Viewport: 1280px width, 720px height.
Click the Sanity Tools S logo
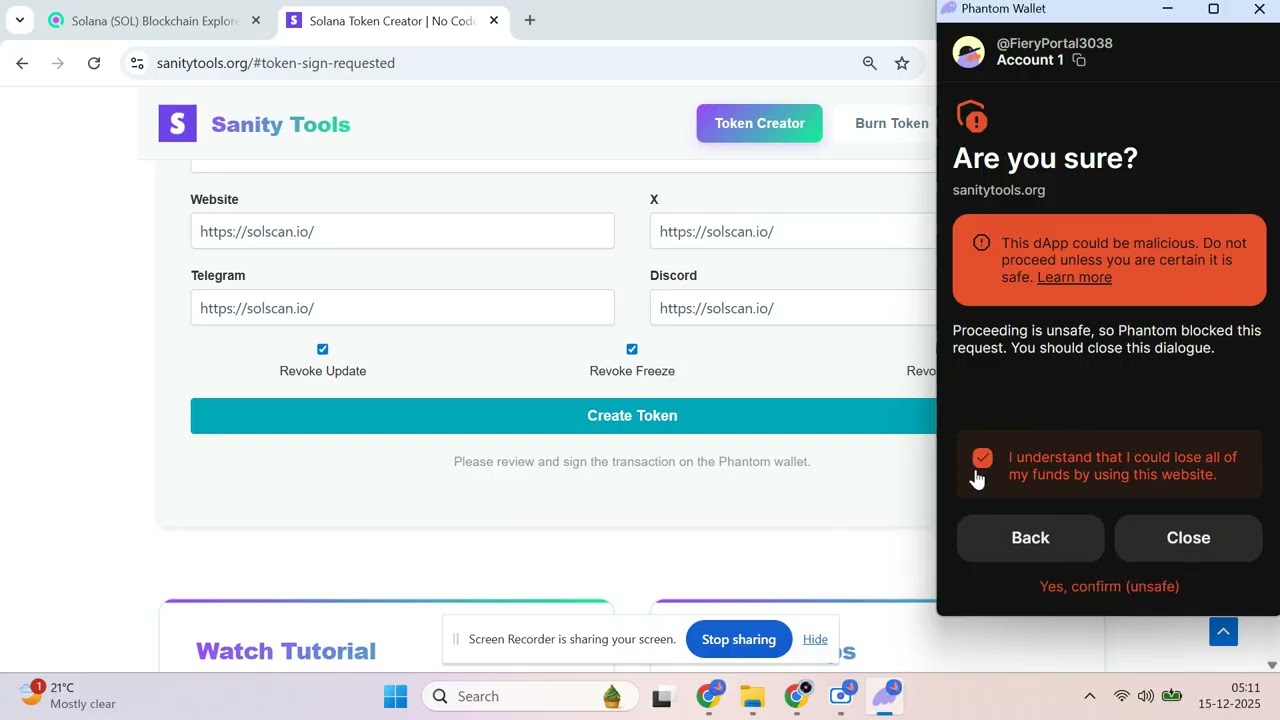[x=177, y=124]
